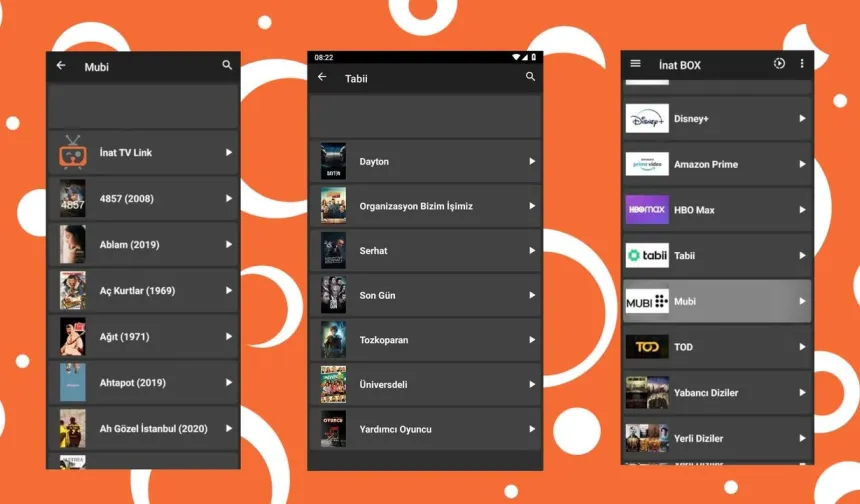Expand the HBO Max row arrow

pyautogui.click(x=802, y=210)
